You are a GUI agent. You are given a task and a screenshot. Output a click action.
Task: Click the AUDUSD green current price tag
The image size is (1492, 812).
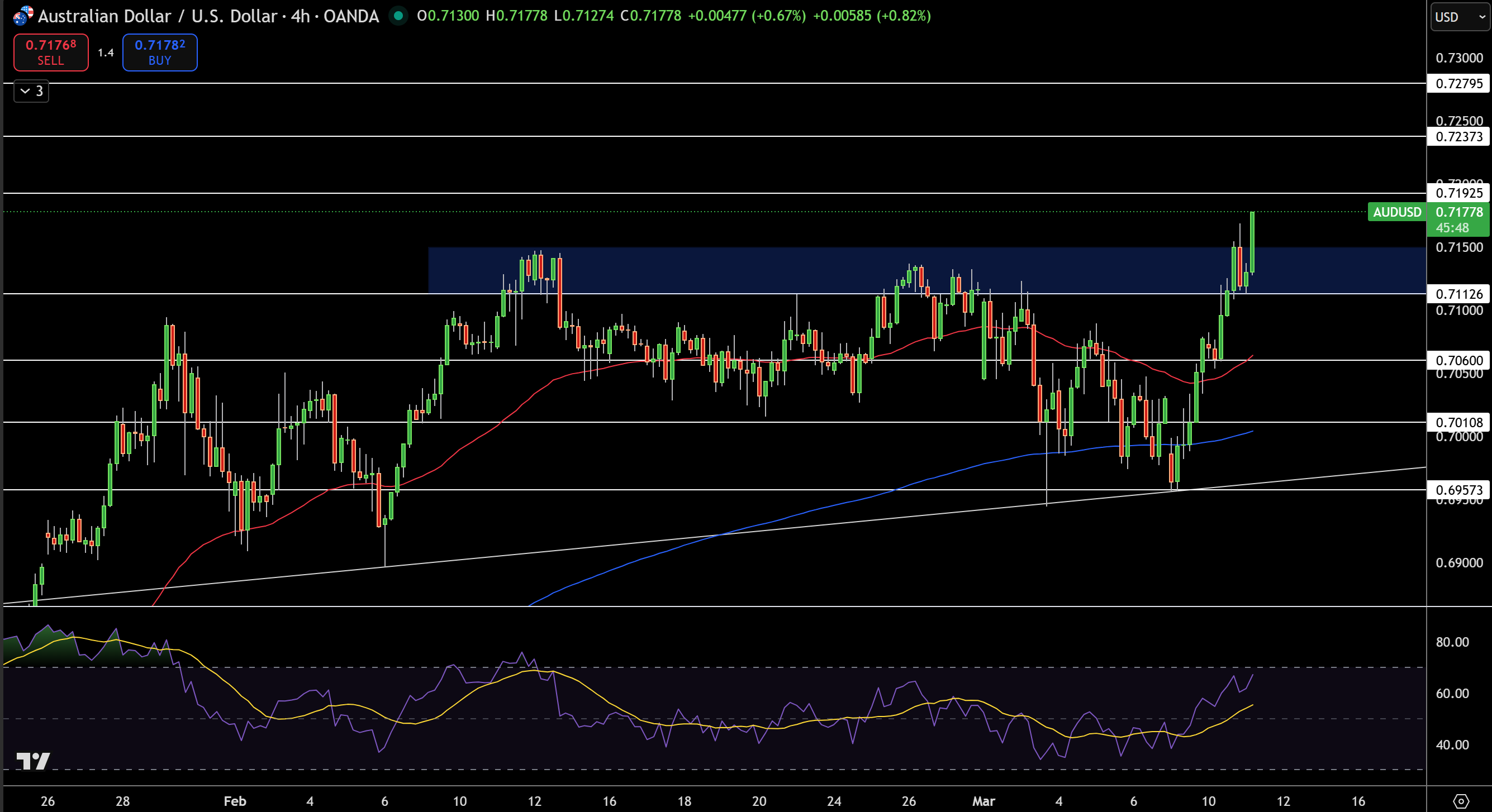click(1397, 212)
